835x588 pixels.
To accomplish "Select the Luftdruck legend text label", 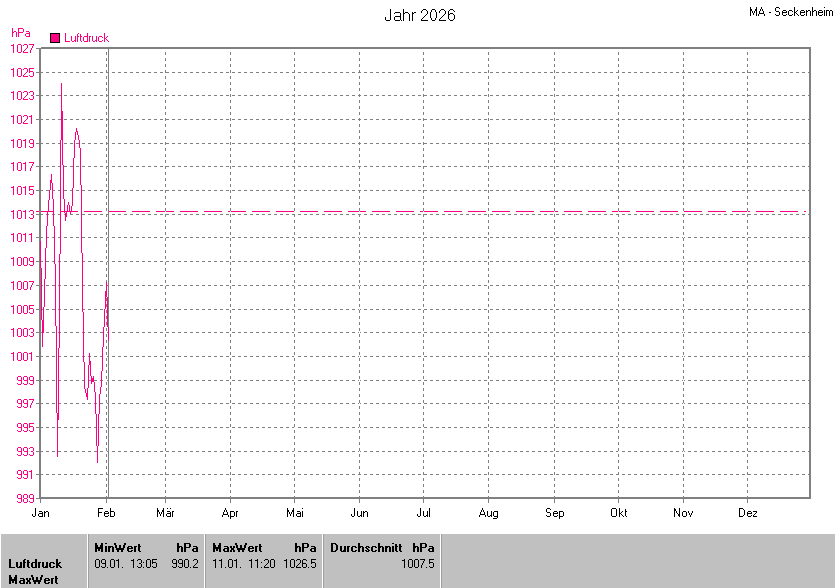I will [x=86, y=38].
